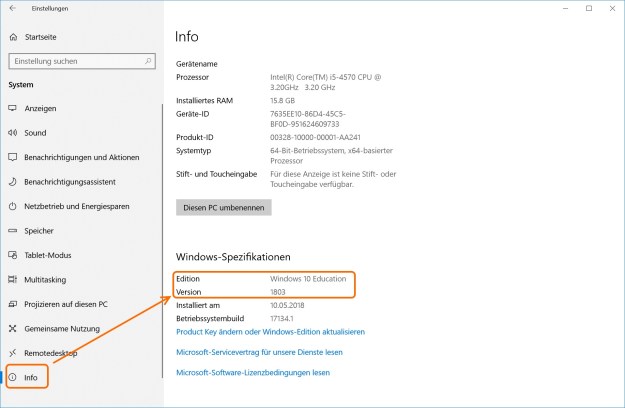The image size is (625, 408).
Task: Select Remotedesktop in the sidebar
Action: coord(51,353)
